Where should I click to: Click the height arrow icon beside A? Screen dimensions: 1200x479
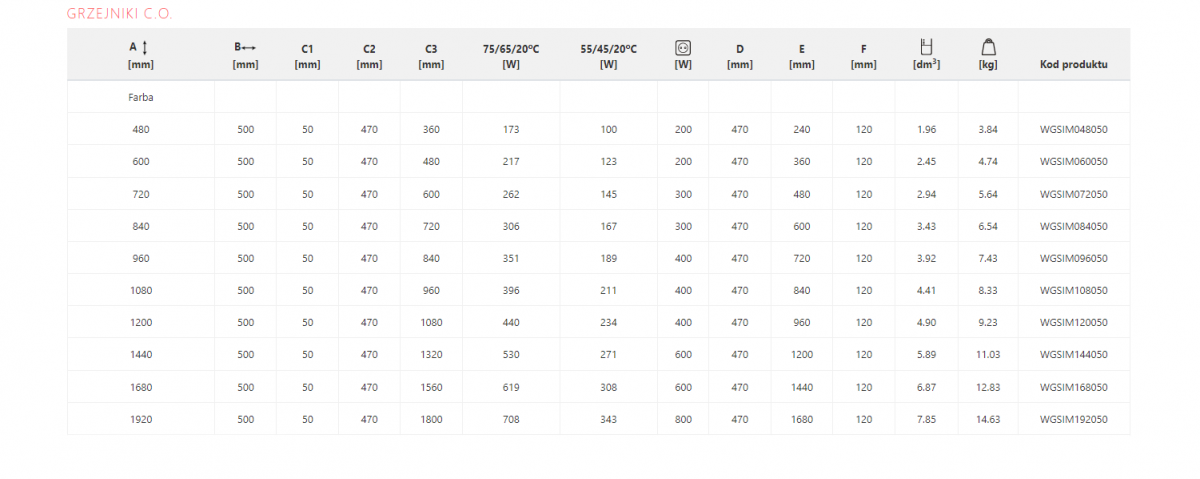click(x=146, y=47)
